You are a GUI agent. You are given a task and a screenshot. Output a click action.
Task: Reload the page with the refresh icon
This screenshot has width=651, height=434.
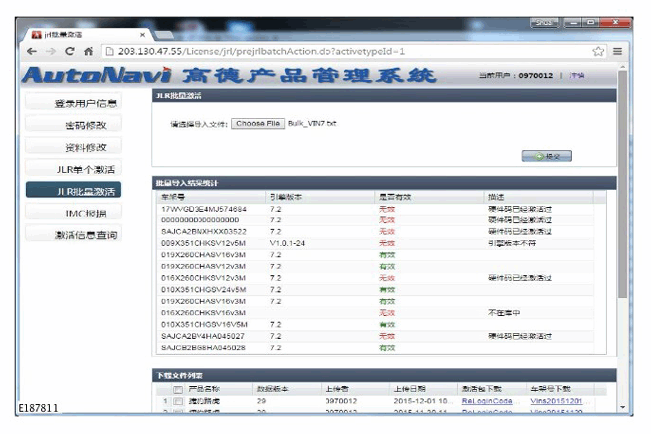click(70, 51)
